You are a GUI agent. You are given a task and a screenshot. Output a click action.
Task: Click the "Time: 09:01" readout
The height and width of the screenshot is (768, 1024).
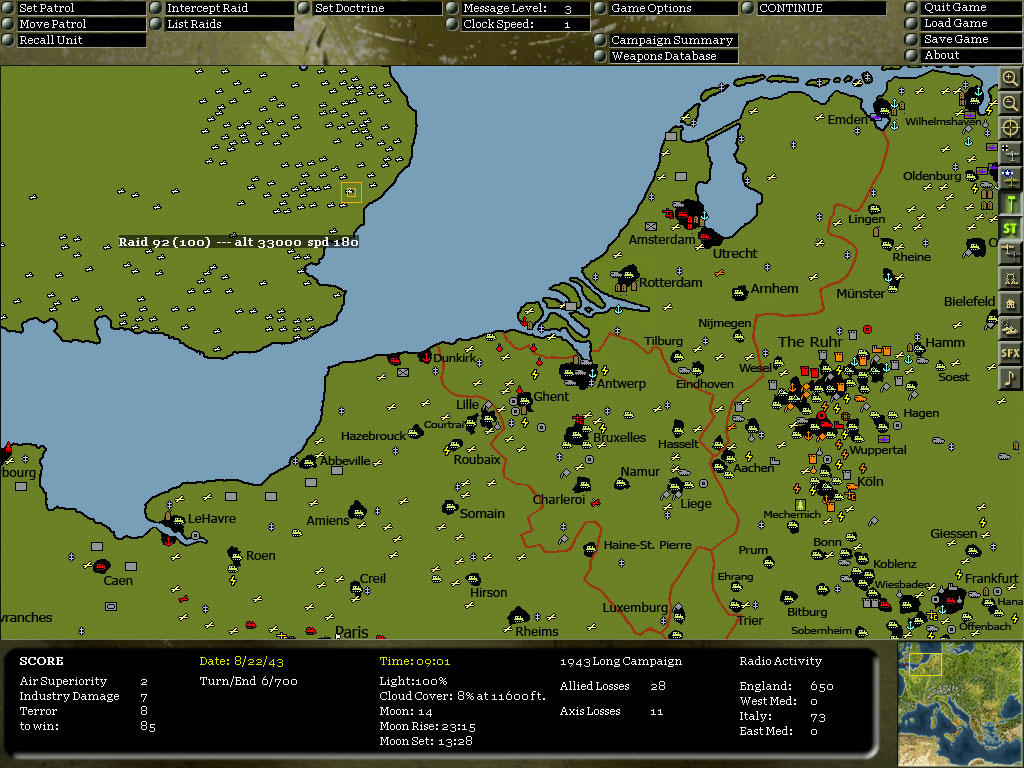point(415,662)
